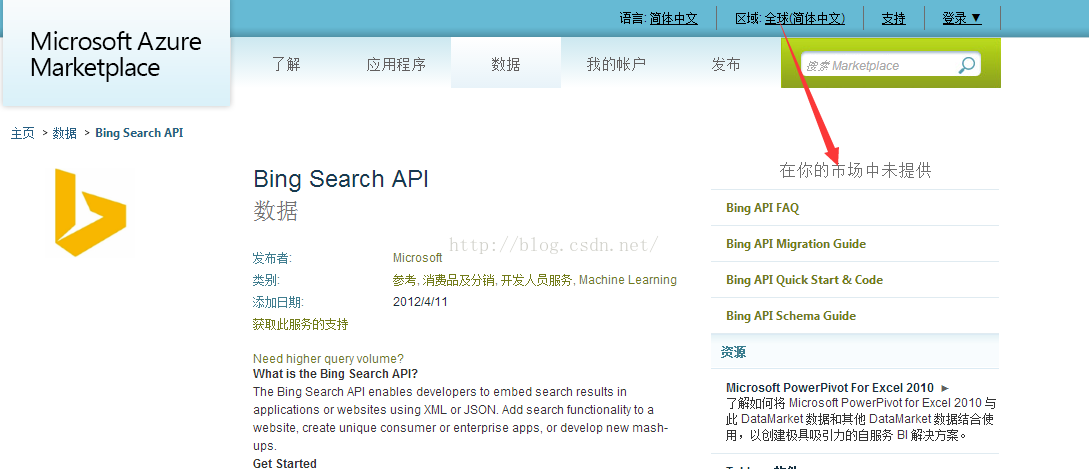Open Microsoft PowerPivot For Excel 2010 link
Image resolution: width=1089 pixels, height=469 pixels.
(x=831, y=388)
